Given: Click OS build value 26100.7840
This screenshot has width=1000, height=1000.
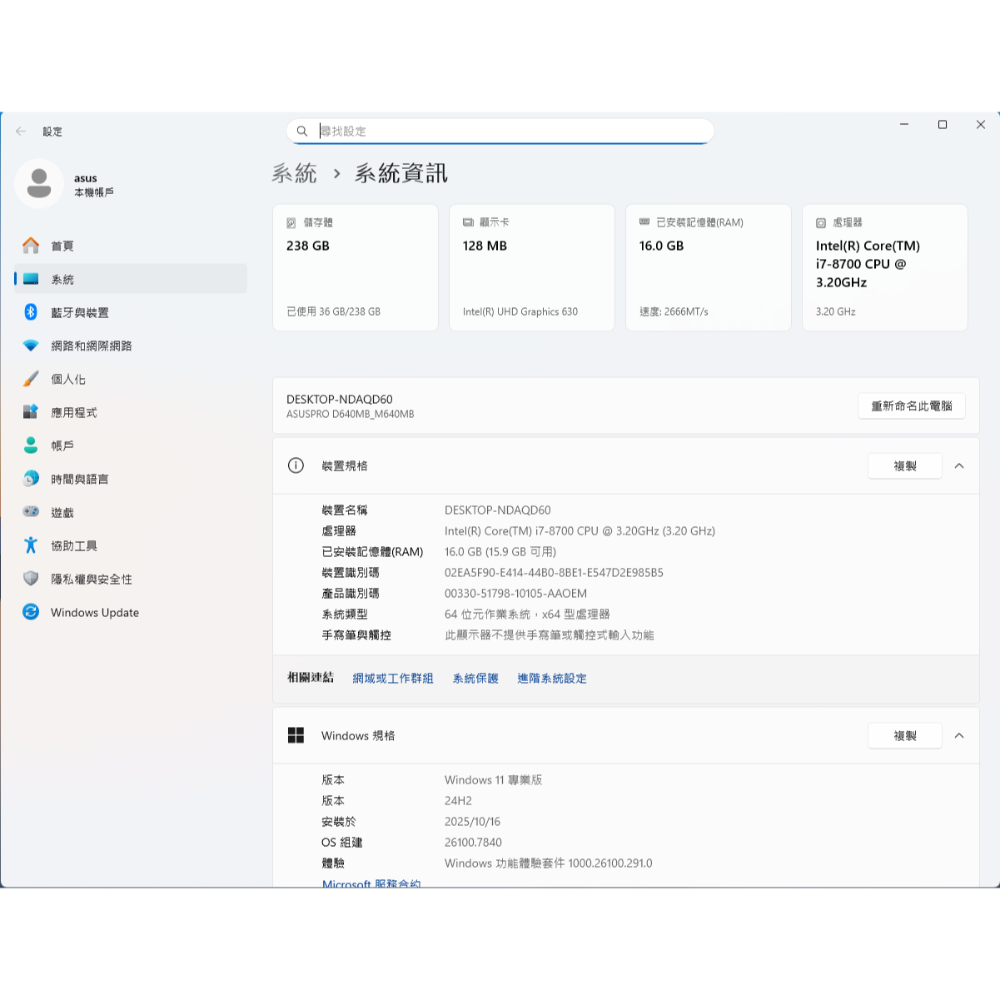Looking at the screenshot, I should [x=473, y=842].
